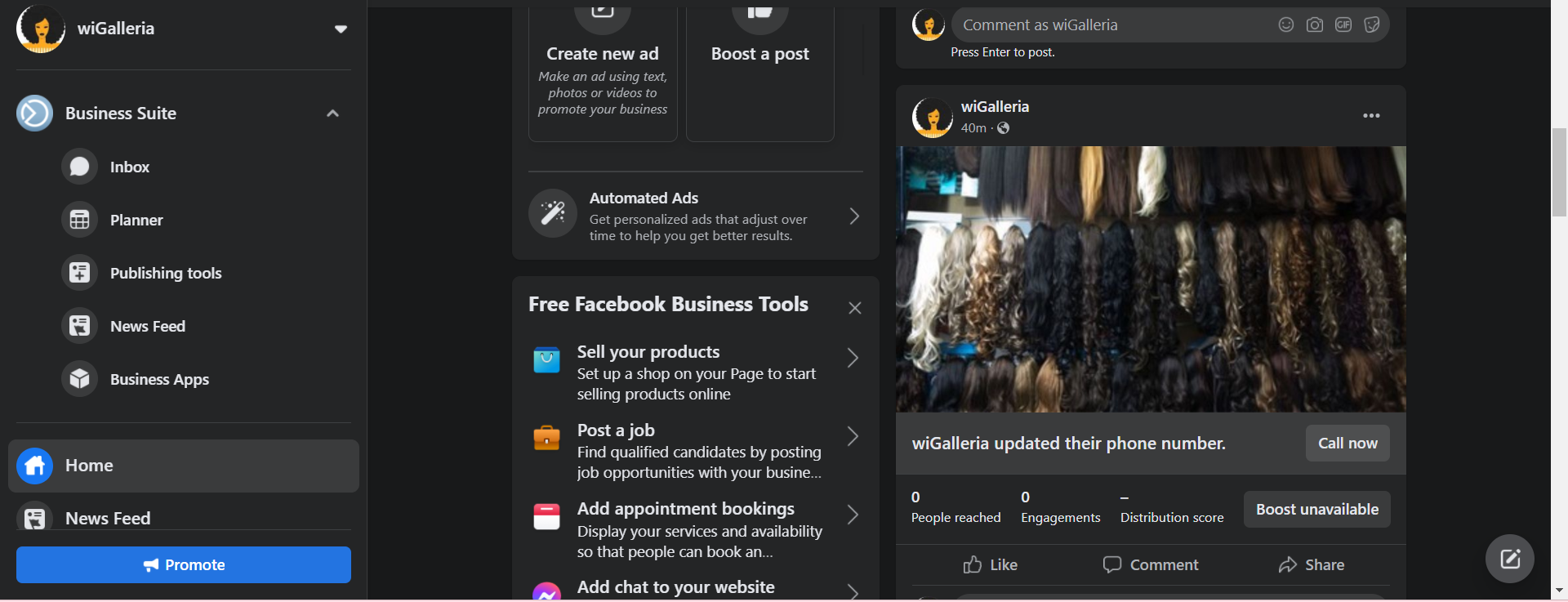Select the Home item in sidebar
The height and width of the screenshot is (602, 1568).
pos(184,466)
